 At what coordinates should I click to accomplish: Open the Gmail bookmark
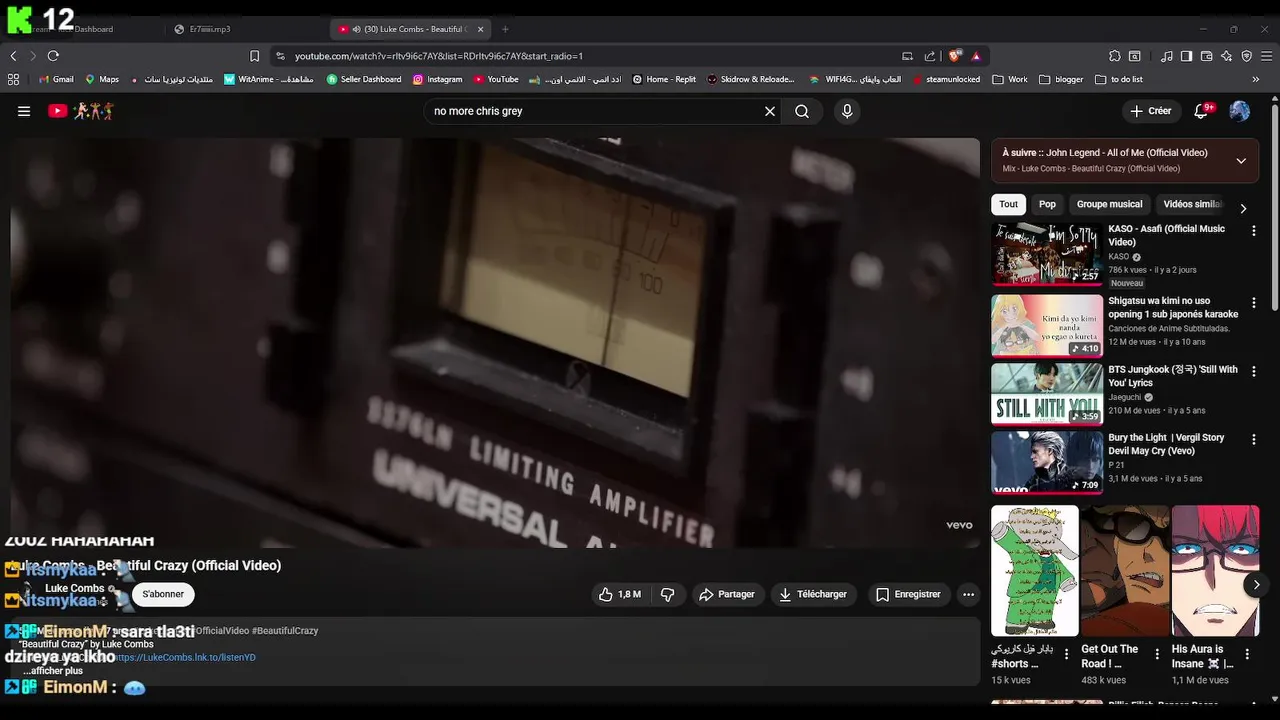click(x=56, y=79)
